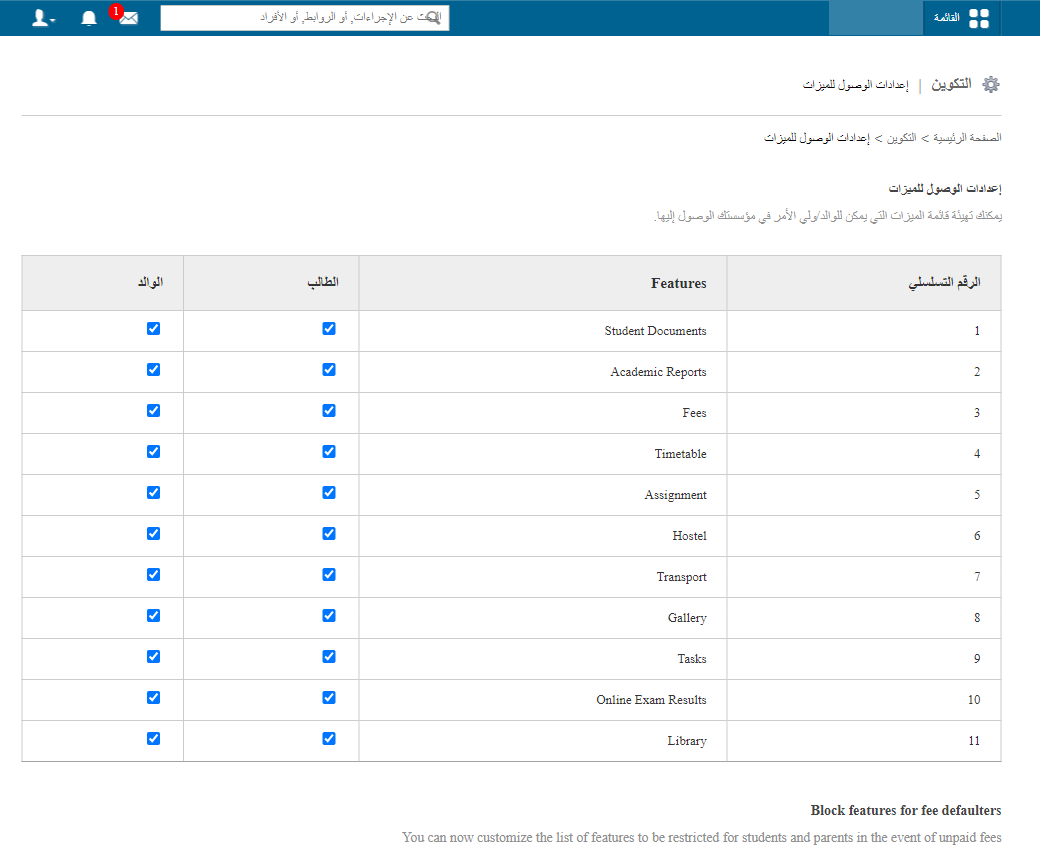Toggle student checkbox for Gallery

[329, 616]
